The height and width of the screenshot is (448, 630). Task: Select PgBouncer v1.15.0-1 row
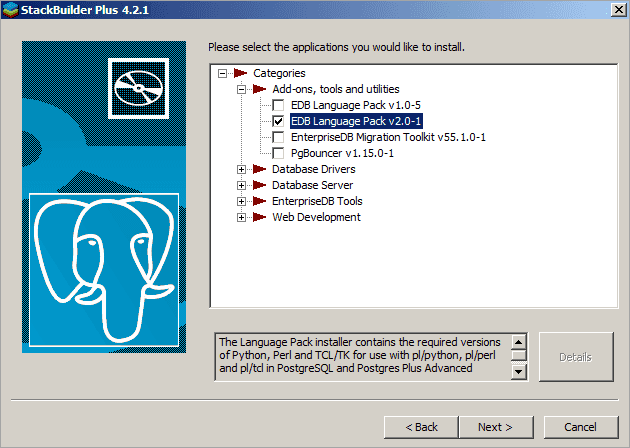(342, 153)
